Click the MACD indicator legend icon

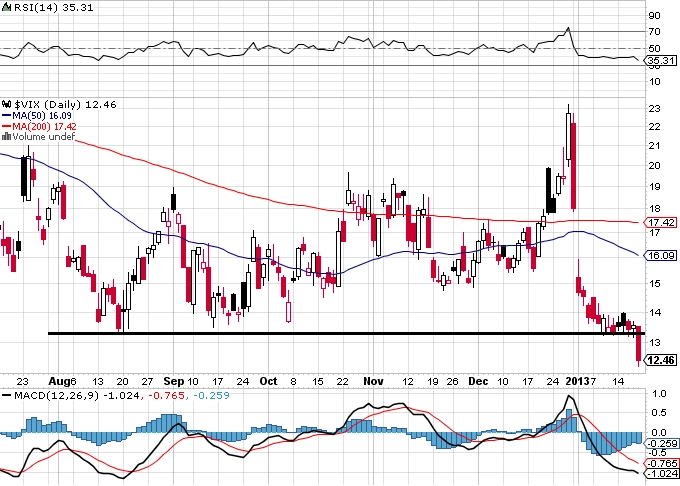pyautogui.click(x=7, y=396)
